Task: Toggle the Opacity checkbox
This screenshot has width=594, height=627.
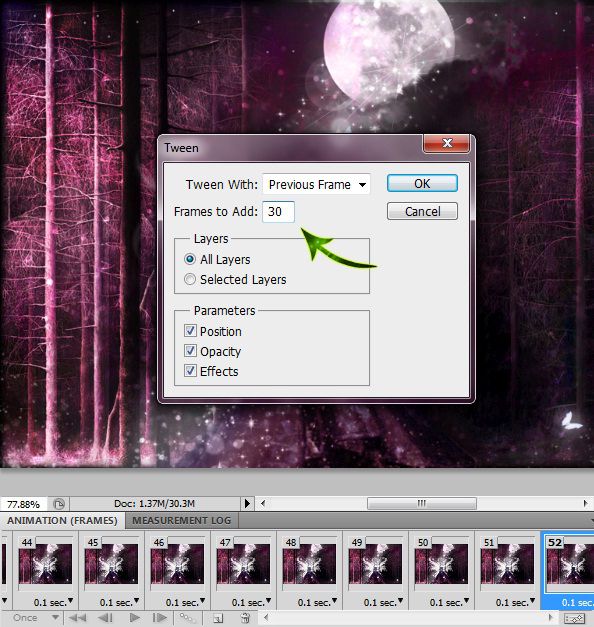Action: point(190,351)
